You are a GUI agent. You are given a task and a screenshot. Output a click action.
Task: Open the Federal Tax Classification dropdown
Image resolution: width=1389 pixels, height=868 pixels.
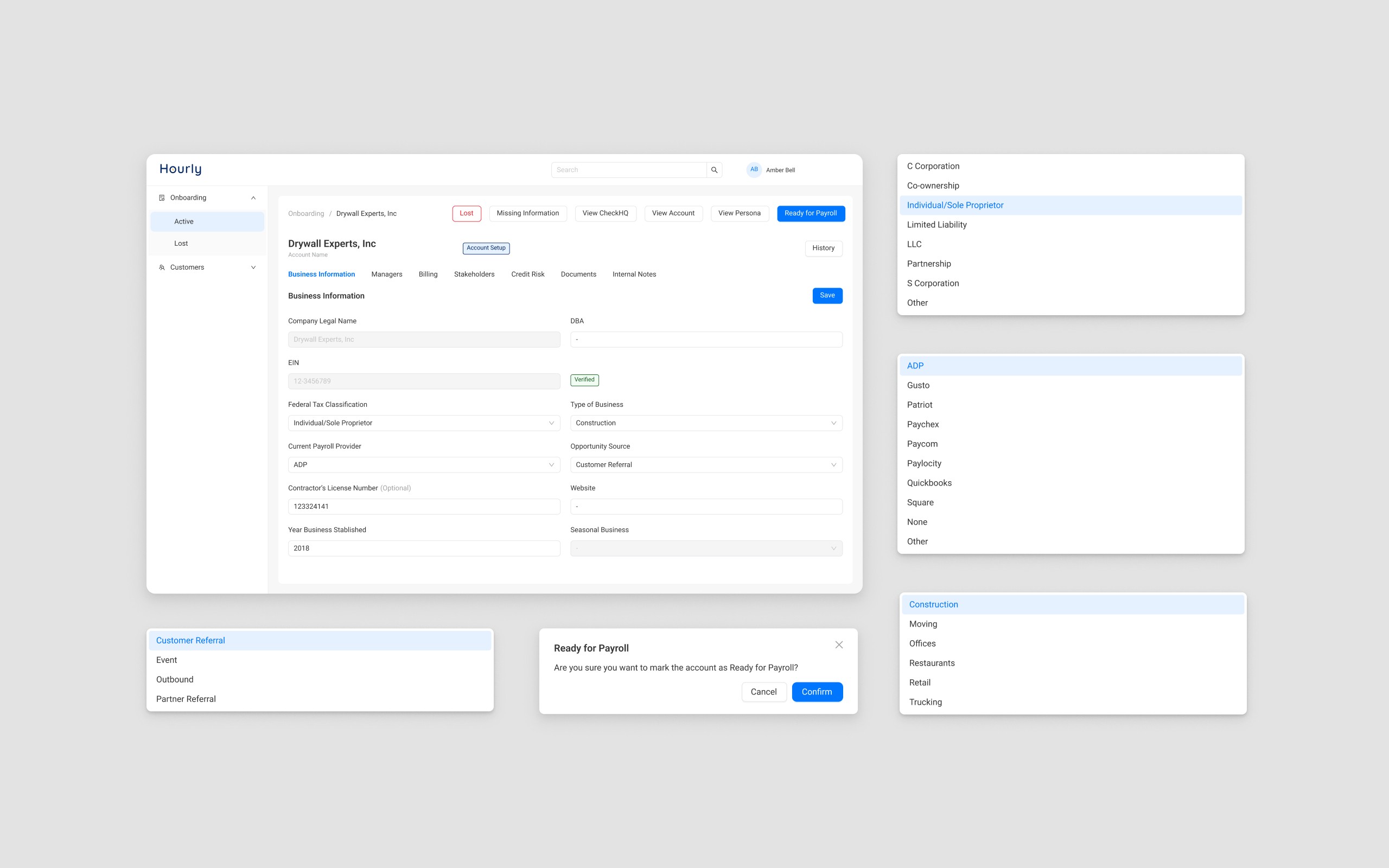click(424, 423)
